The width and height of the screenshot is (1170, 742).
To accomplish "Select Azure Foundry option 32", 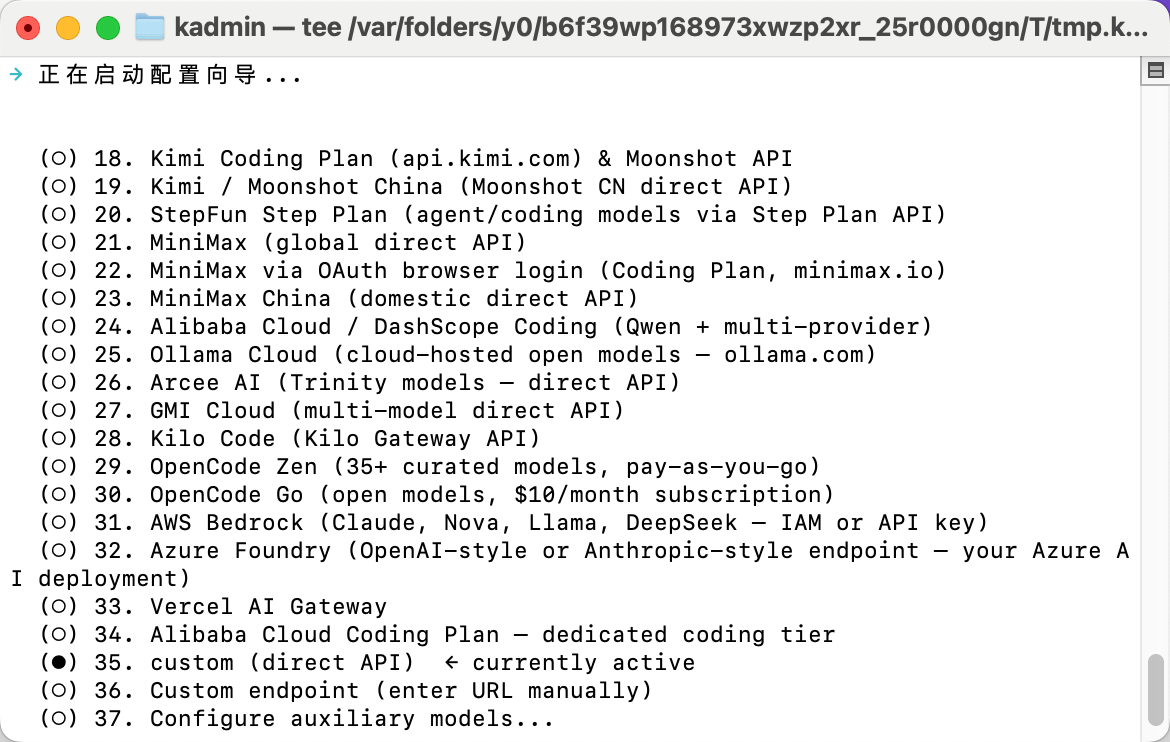I will pos(59,550).
